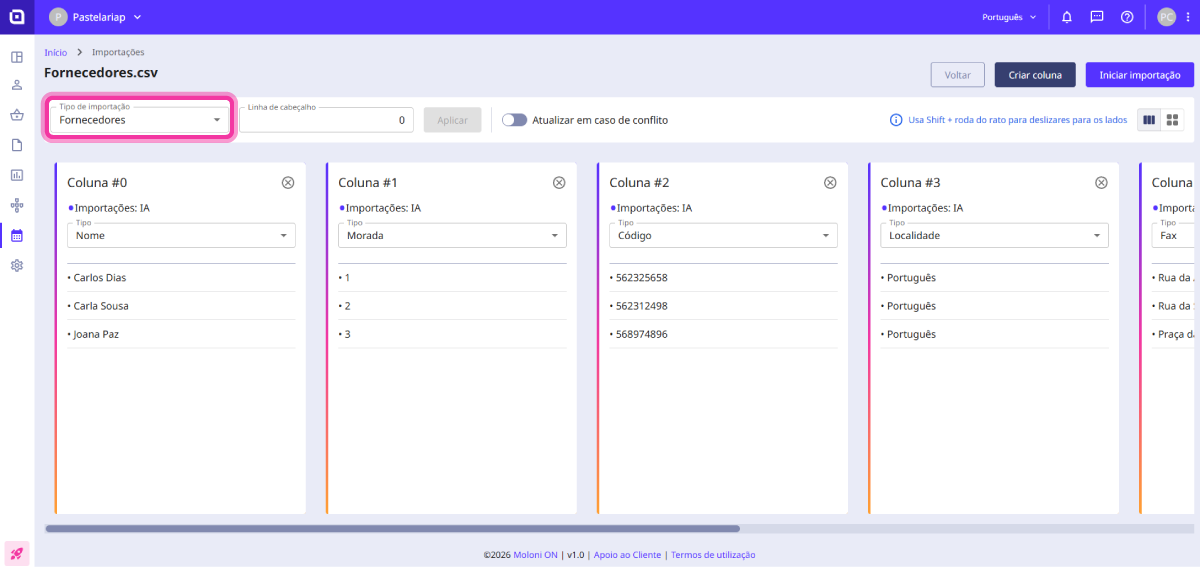Go to Início breadcrumb link
Screen dimensions: 1200x567
[56, 52]
